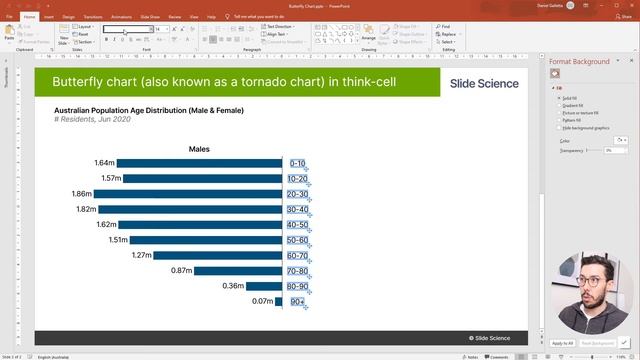This screenshot has width=640, height=360.
Task: Switch to the Review tab
Action: 174,17
